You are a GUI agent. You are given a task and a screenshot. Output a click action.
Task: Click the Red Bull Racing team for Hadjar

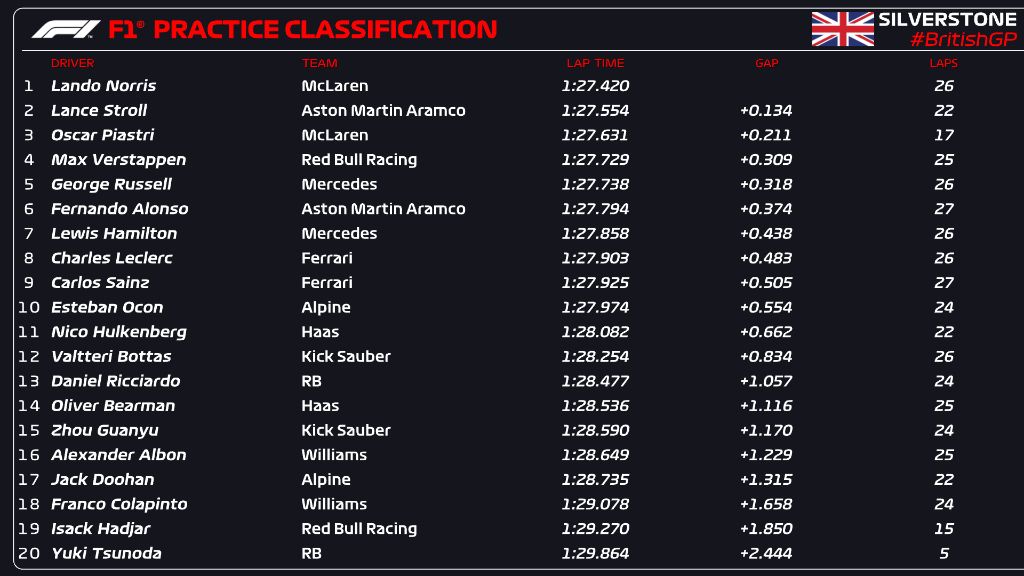coord(359,529)
